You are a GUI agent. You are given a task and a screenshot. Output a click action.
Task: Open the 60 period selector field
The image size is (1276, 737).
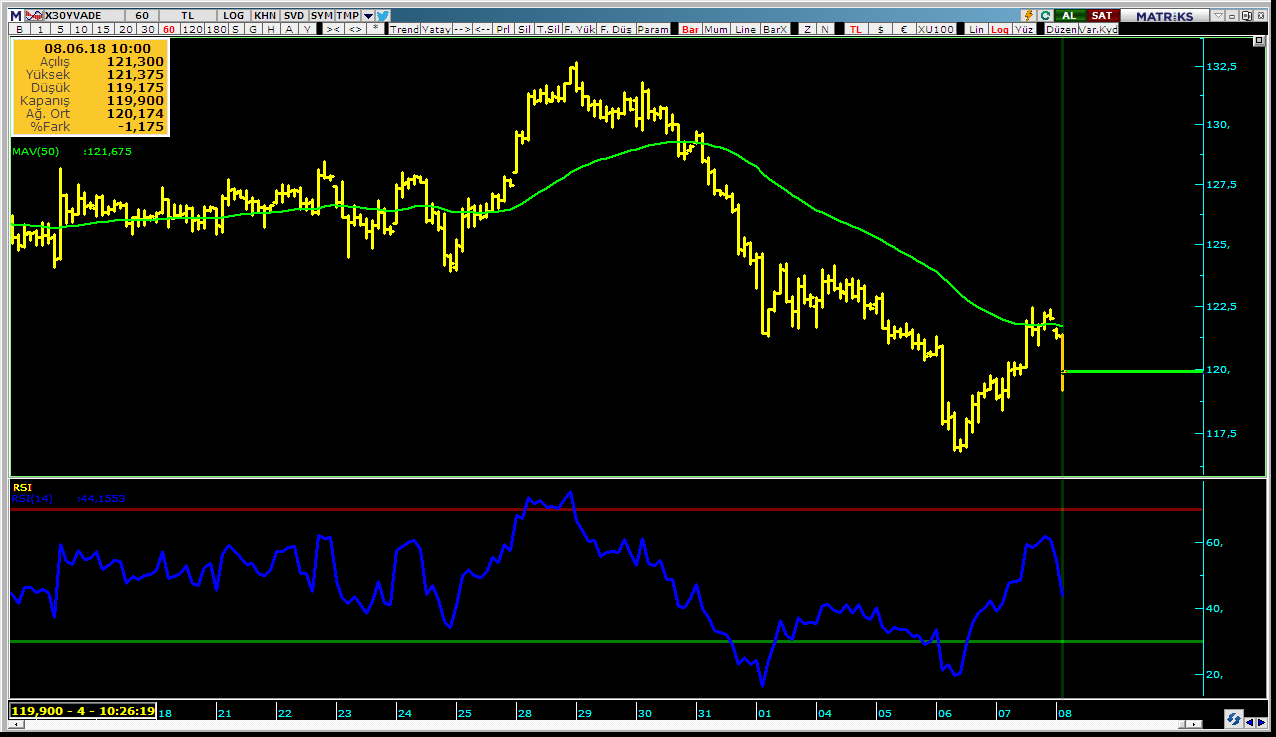141,16
